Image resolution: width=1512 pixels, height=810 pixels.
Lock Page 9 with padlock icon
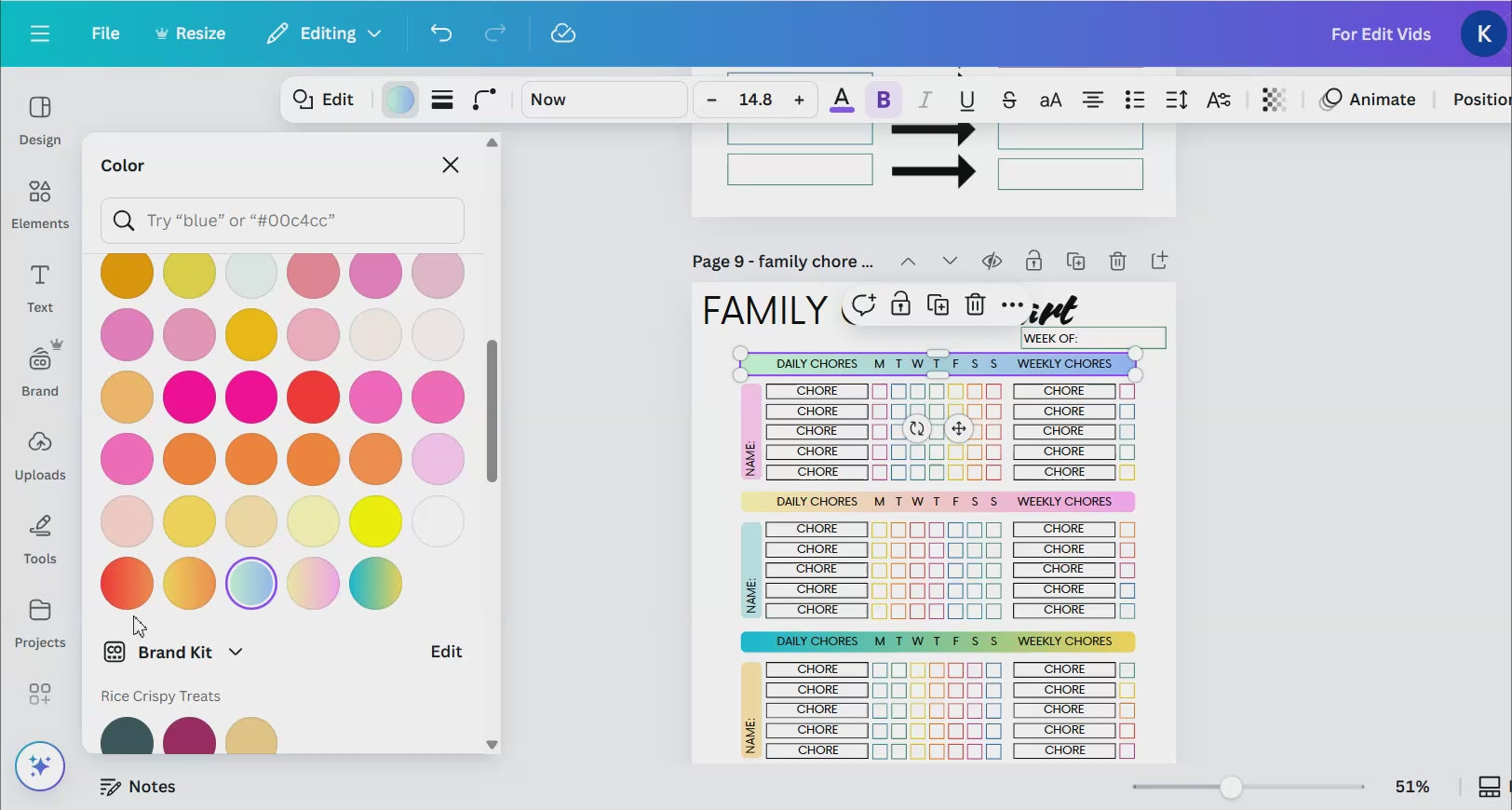(1033, 262)
